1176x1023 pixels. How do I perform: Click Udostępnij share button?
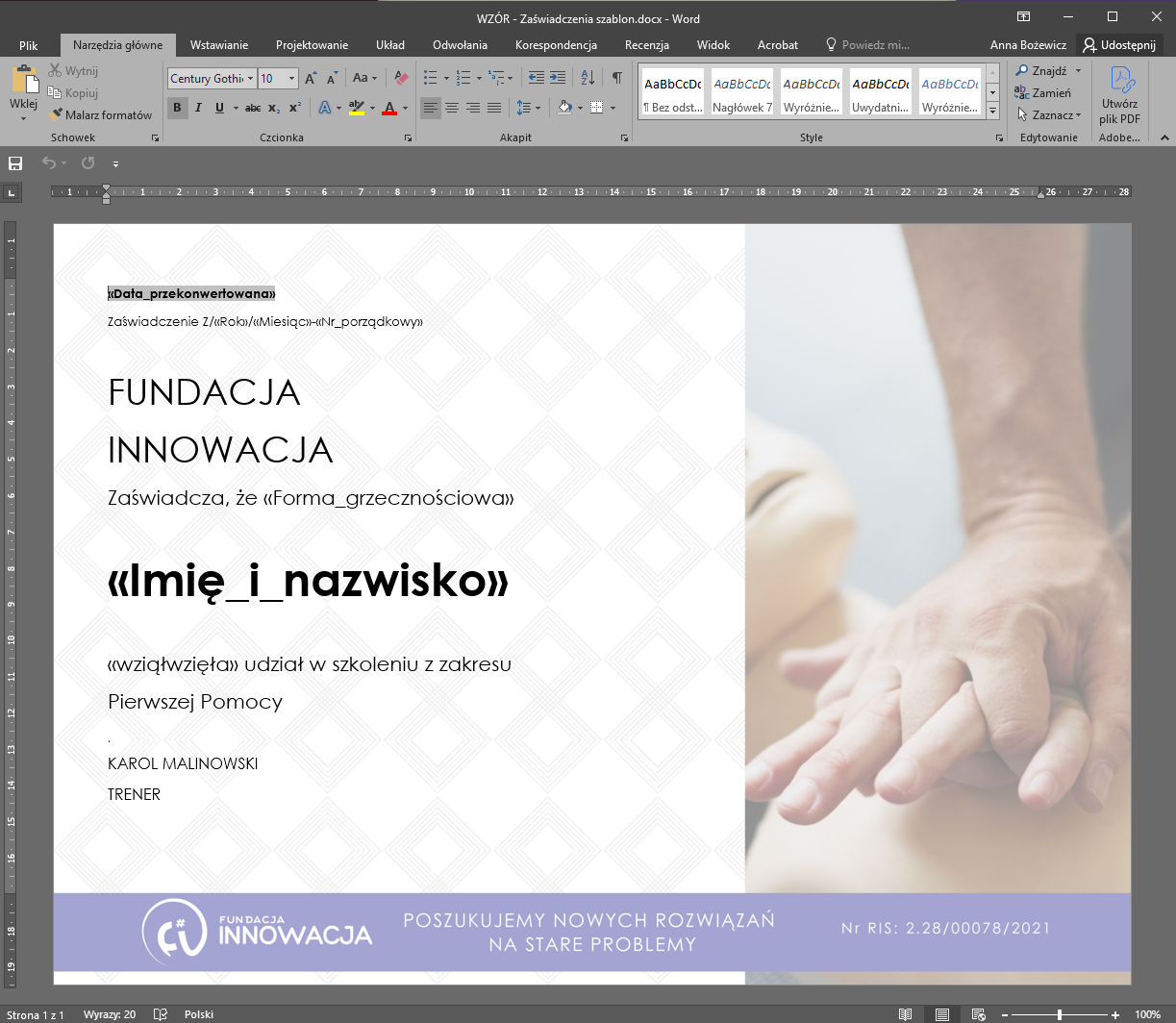(x=1119, y=45)
